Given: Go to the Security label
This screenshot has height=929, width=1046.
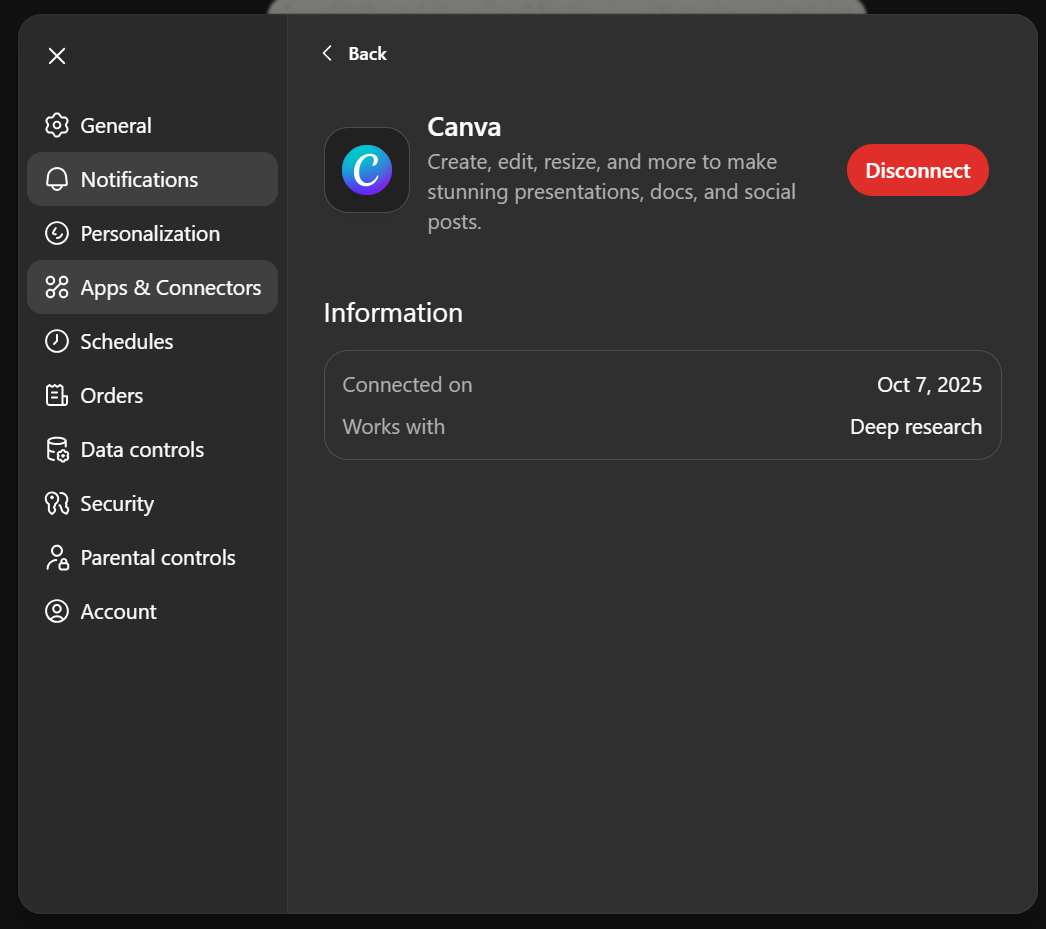Looking at the screenshot, I should pyautogui.click(x=117, y=504).
